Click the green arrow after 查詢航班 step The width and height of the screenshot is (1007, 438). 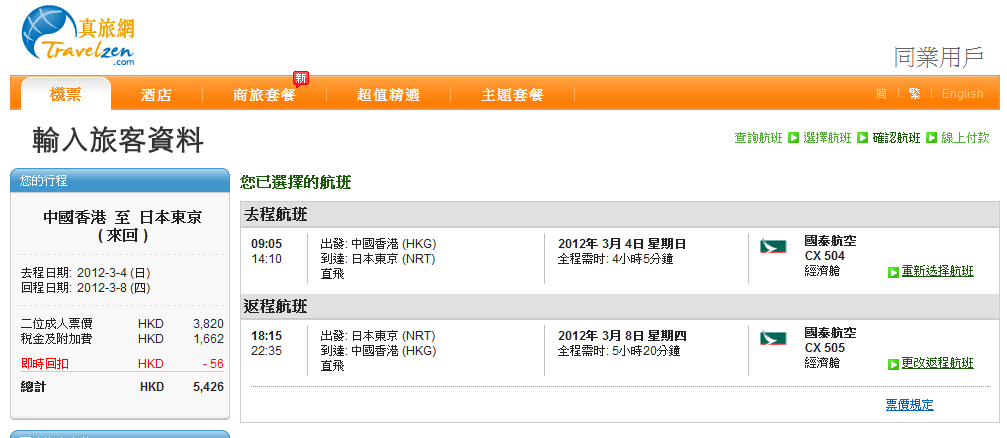click(793, 138)
